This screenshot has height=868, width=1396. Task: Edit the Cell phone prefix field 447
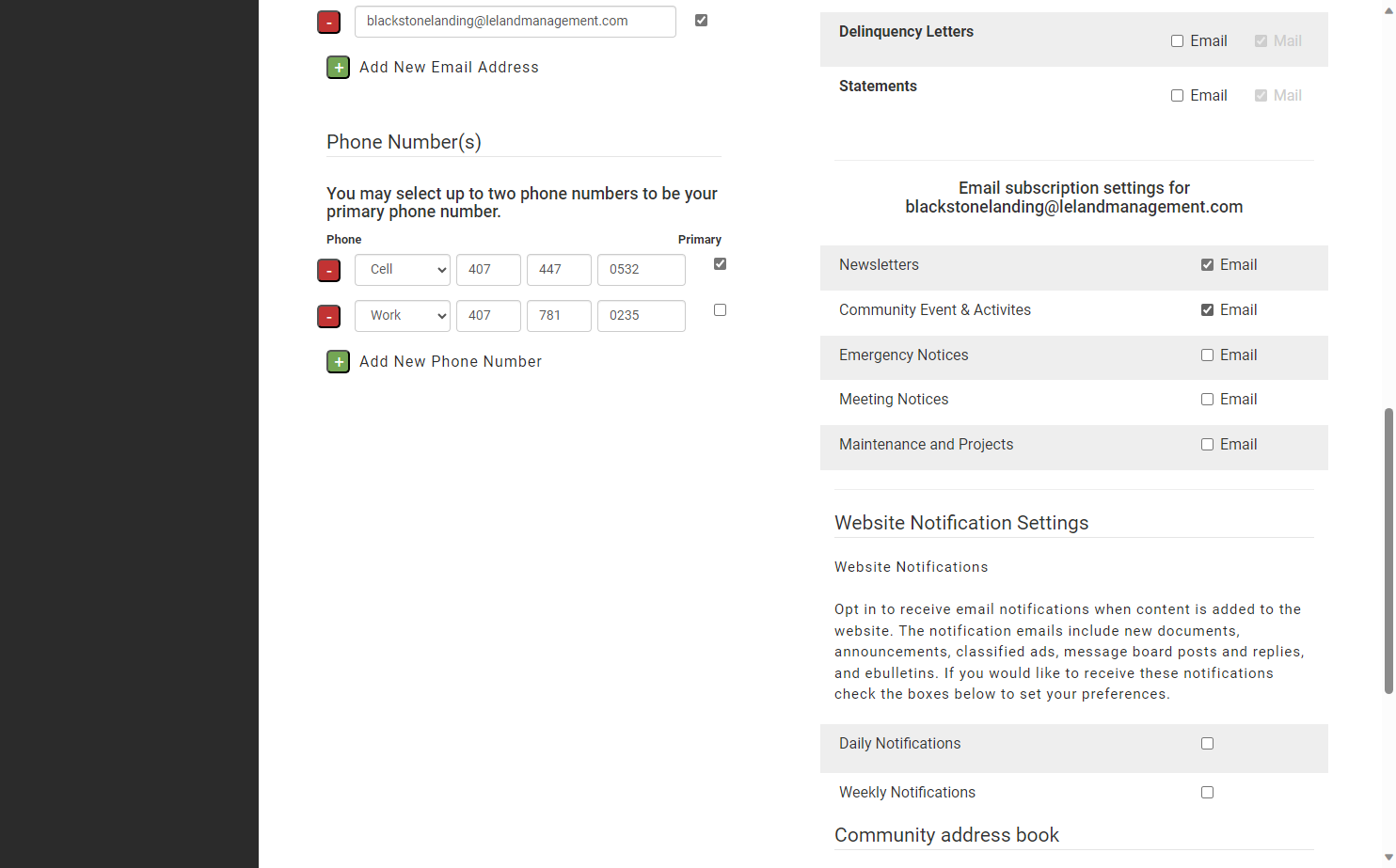pos(559,270)
